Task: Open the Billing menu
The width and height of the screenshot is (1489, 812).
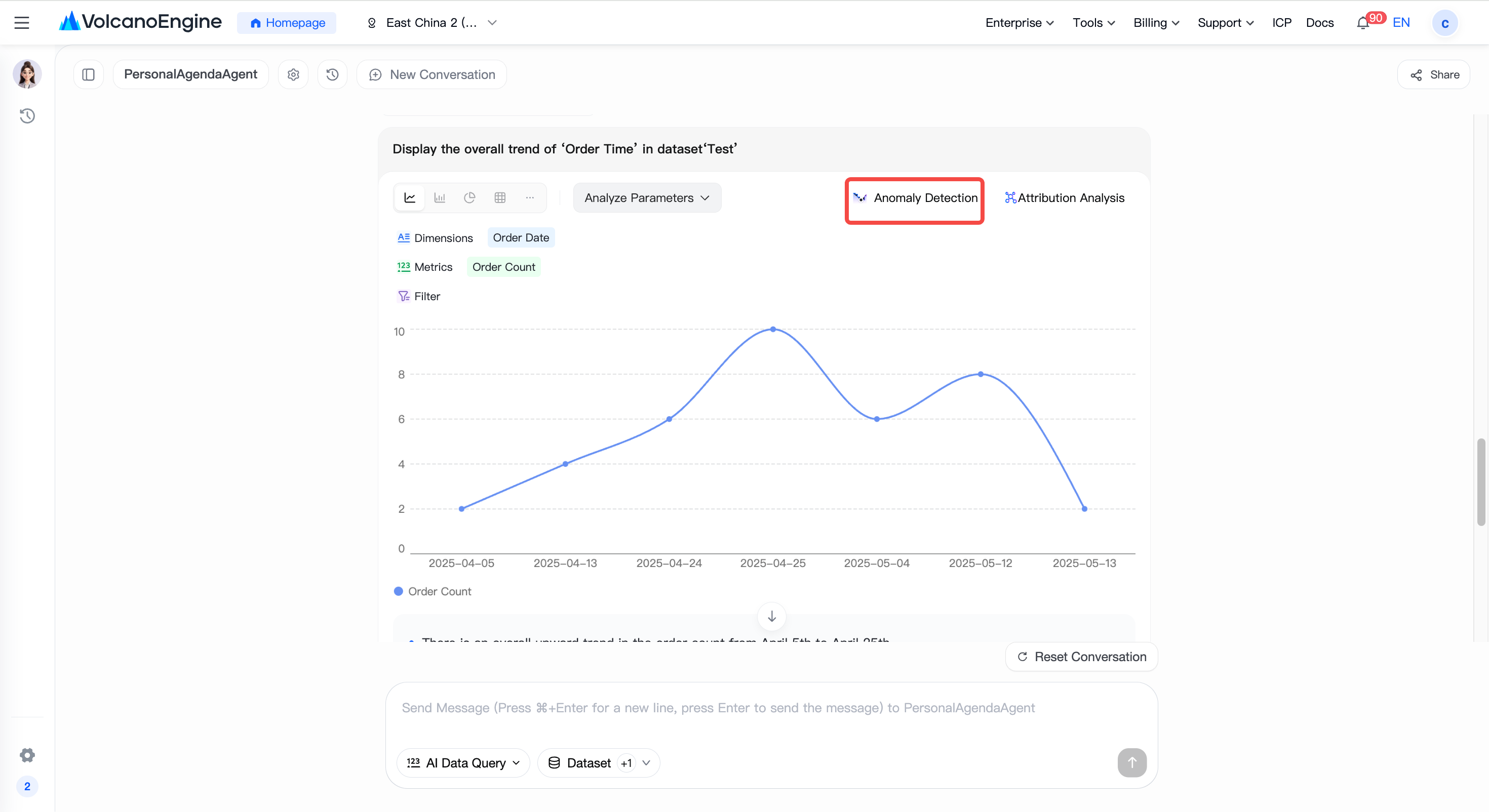Action: point(1156,23)
